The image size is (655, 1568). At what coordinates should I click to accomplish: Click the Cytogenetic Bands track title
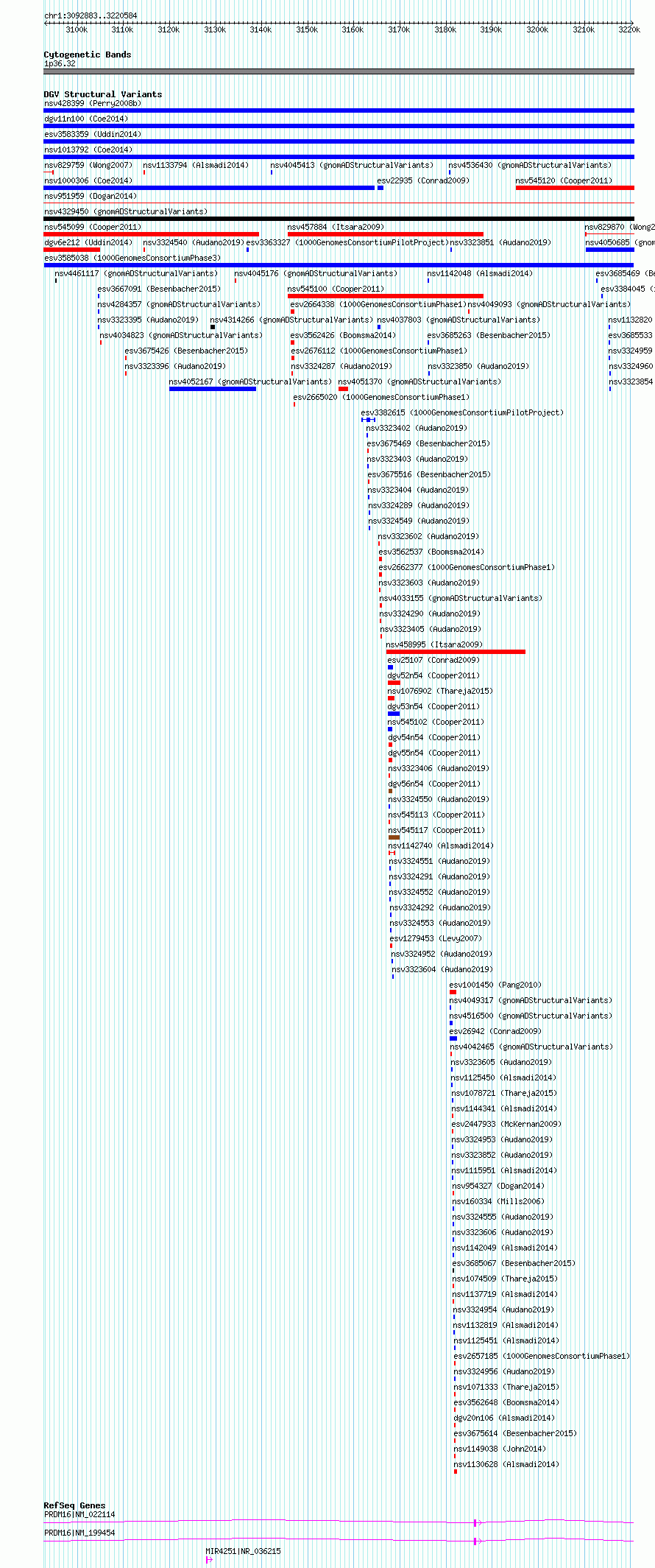88,55
